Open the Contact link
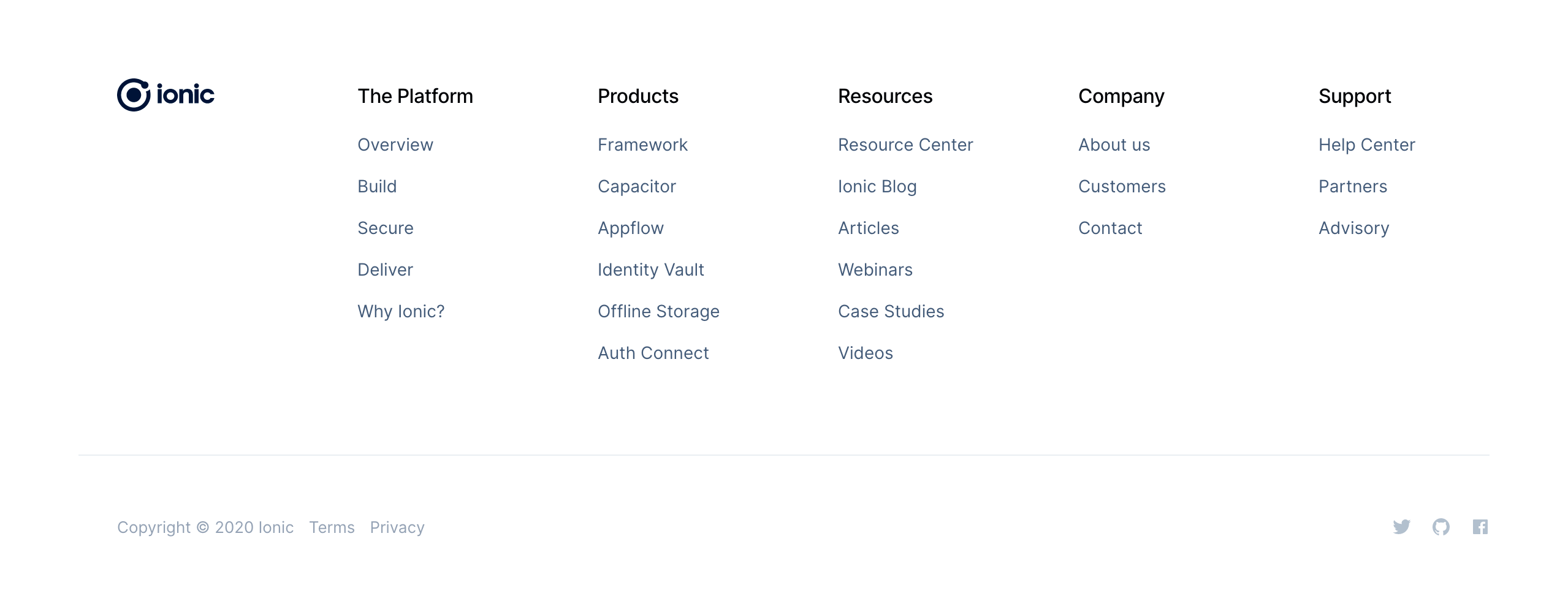The height and width of the screenshot is (615, 1568). [1110, 228]
